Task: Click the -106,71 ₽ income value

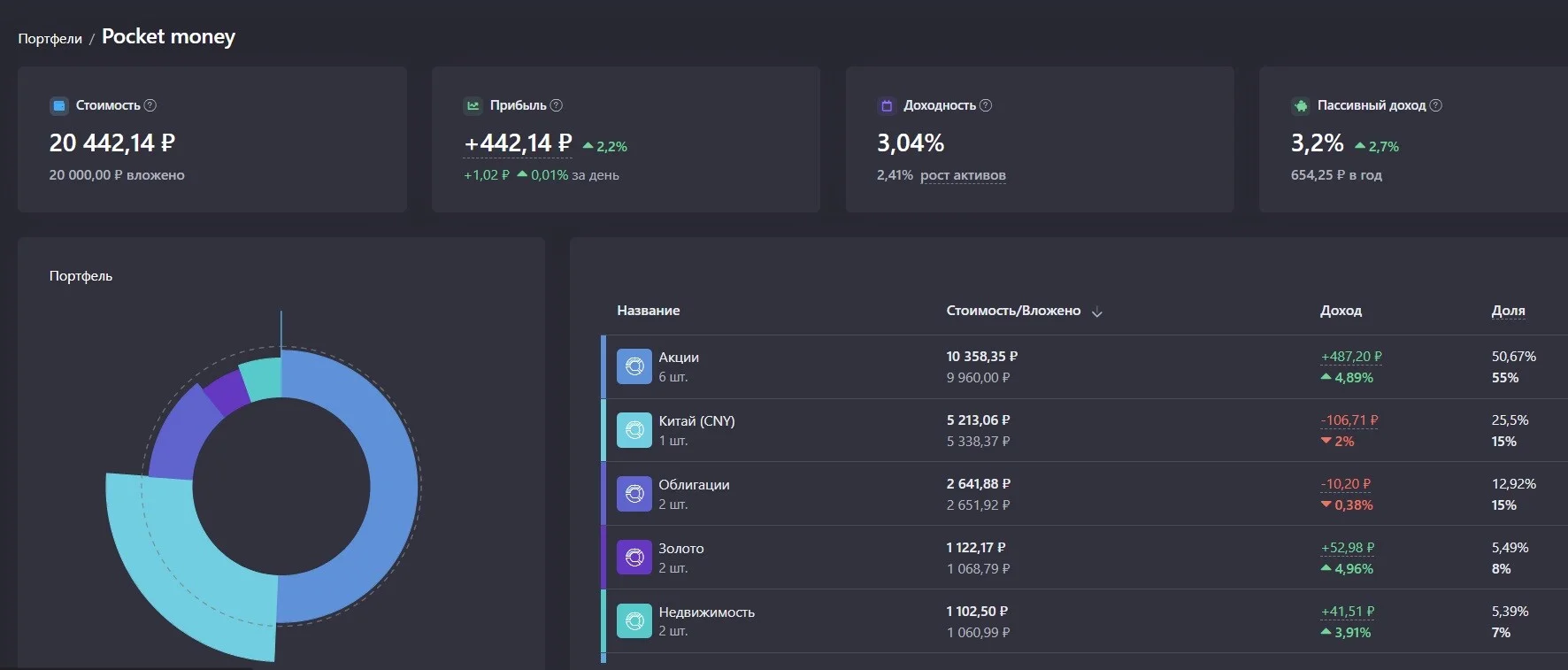Action: [x=1349, y=420]
